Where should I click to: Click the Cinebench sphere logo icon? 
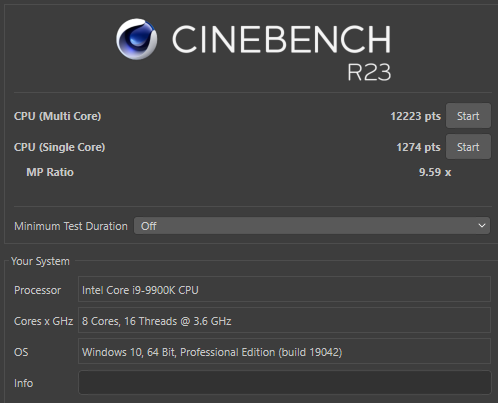pyautogui.click(x=137, y=39)
